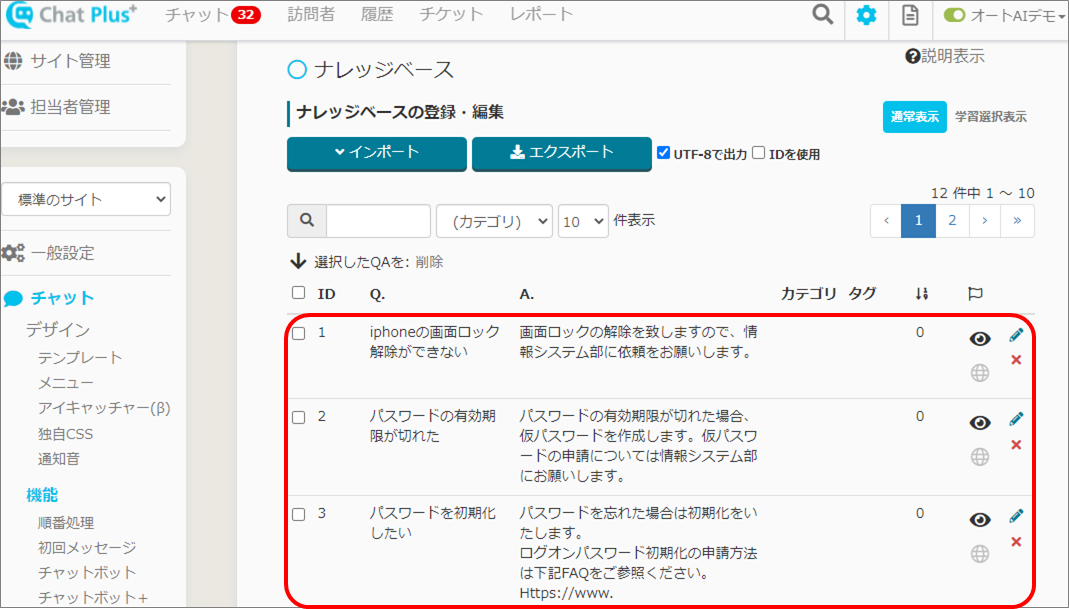Toggle the eye visibility icon for ID 2
Image resolution: width=1069 pixels, height=609 pixels.
coord(980,422)
